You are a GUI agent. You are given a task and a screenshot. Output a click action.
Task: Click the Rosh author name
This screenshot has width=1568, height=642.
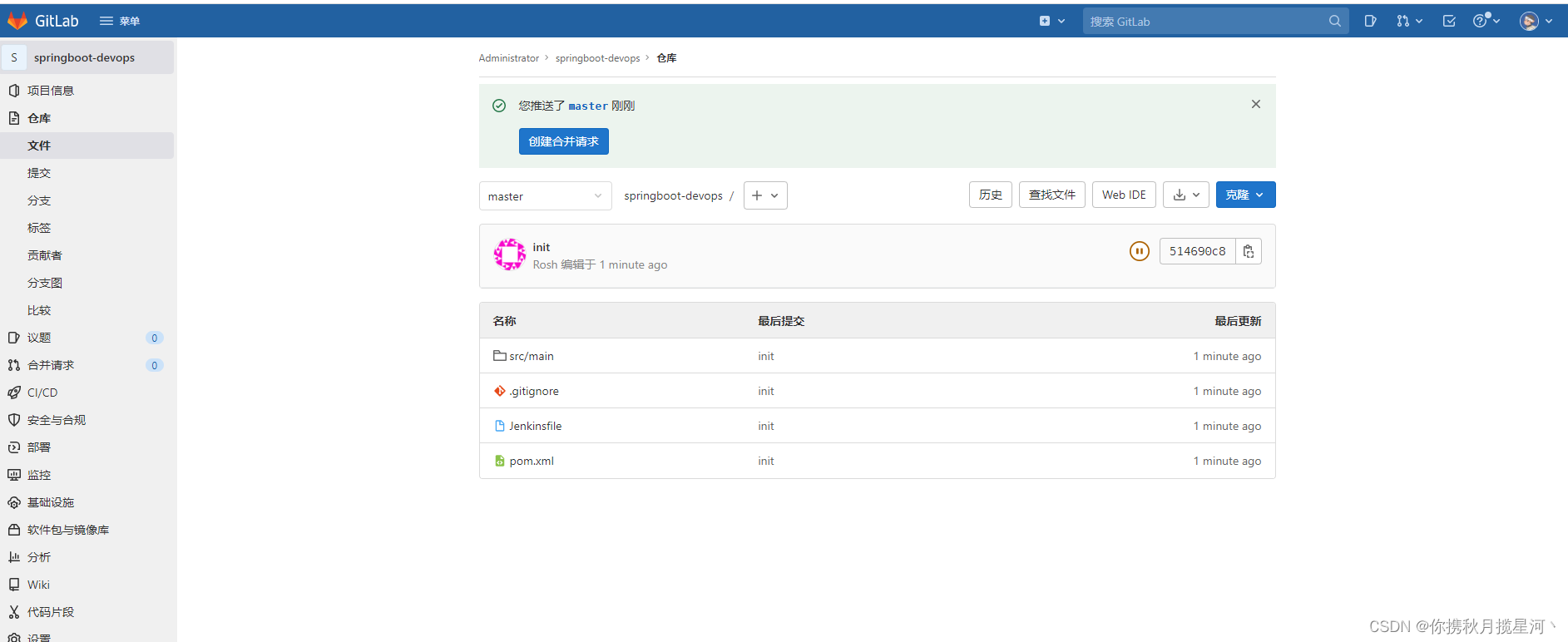click(545, 264)
